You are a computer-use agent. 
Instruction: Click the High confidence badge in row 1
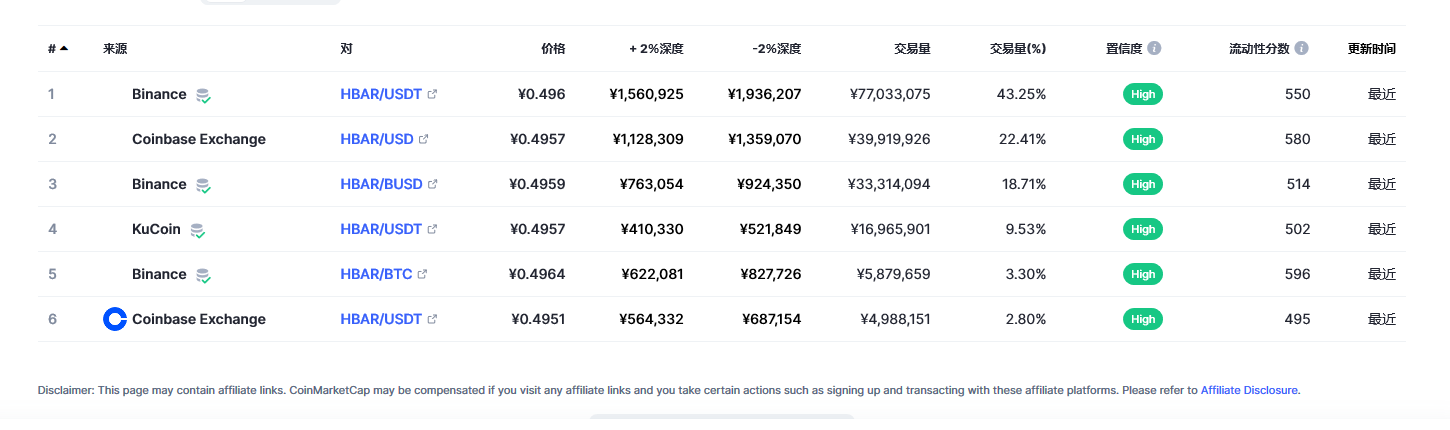coord(1143,94)
